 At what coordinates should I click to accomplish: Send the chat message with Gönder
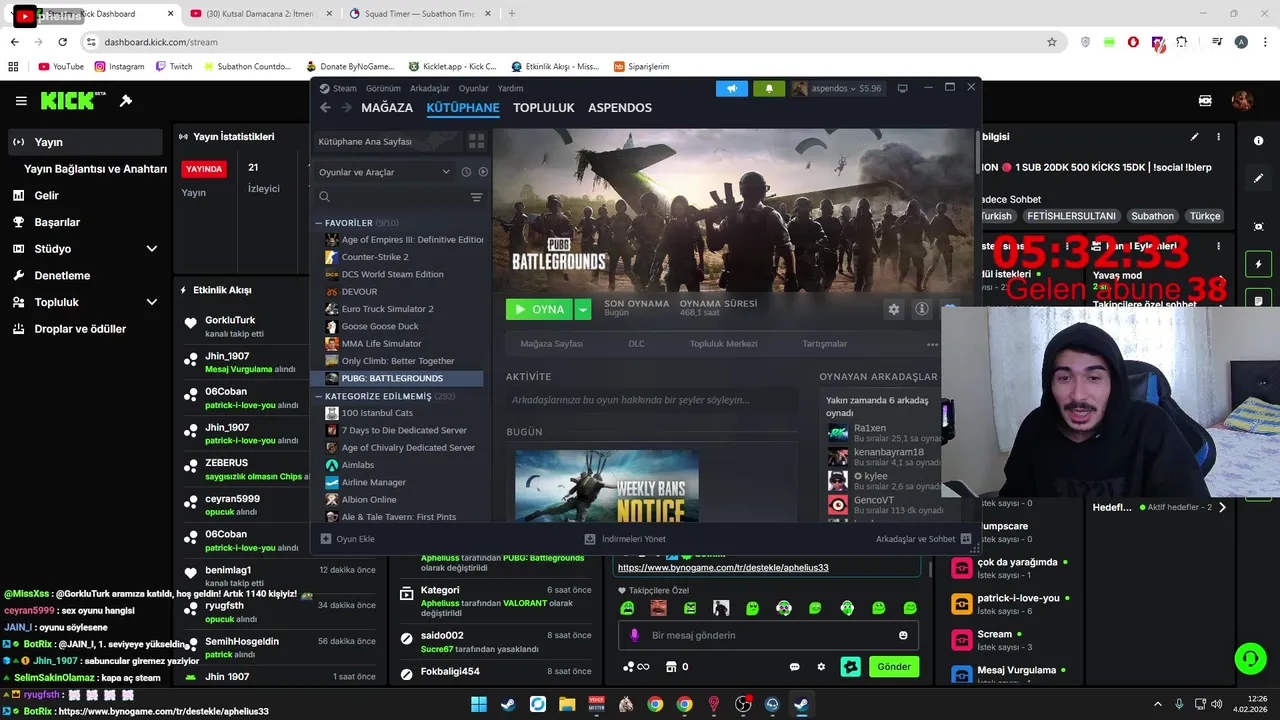(894, 667)
